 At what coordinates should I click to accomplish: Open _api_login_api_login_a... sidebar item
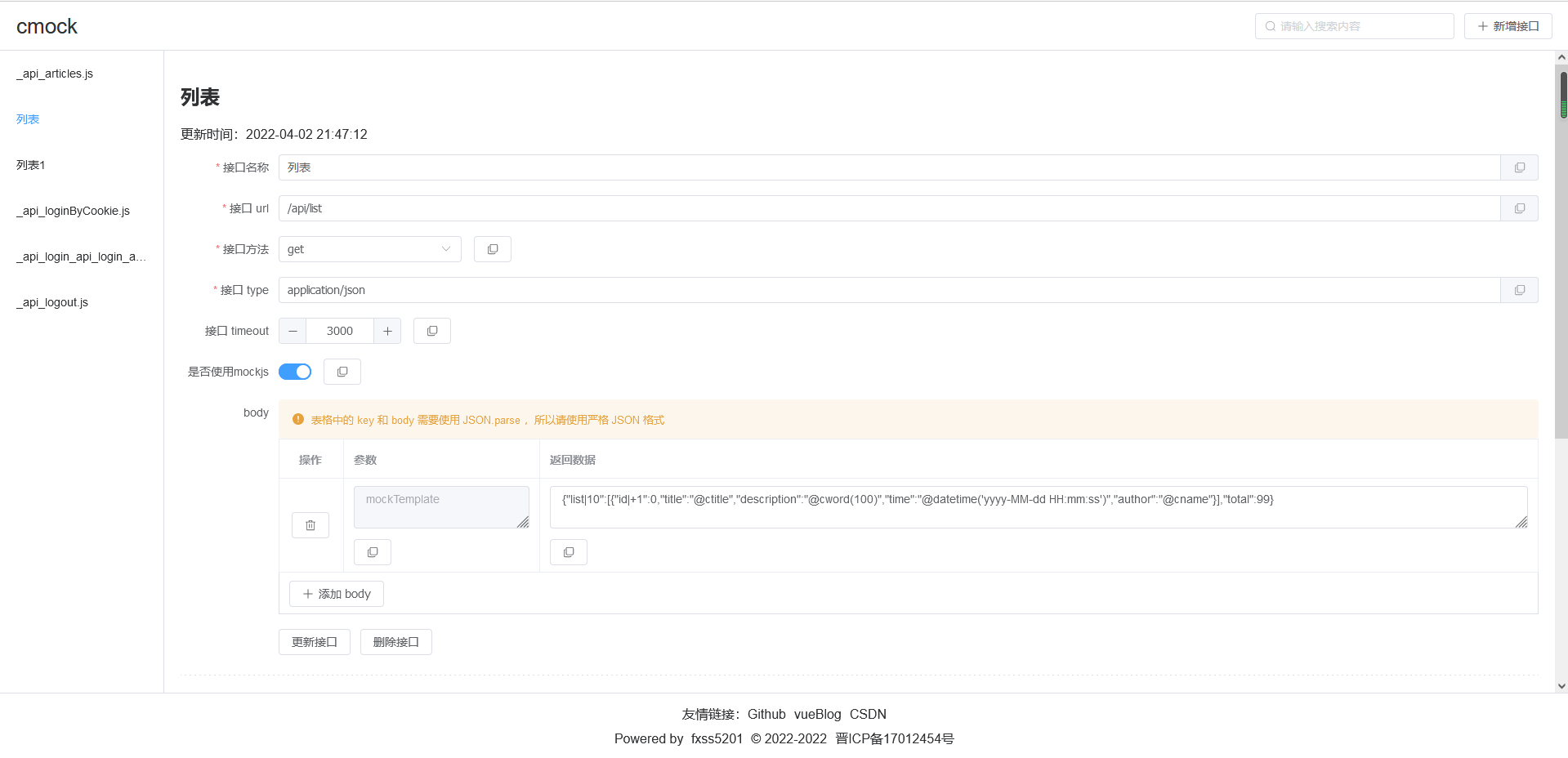pyautogui.click(x=82, y=256)
